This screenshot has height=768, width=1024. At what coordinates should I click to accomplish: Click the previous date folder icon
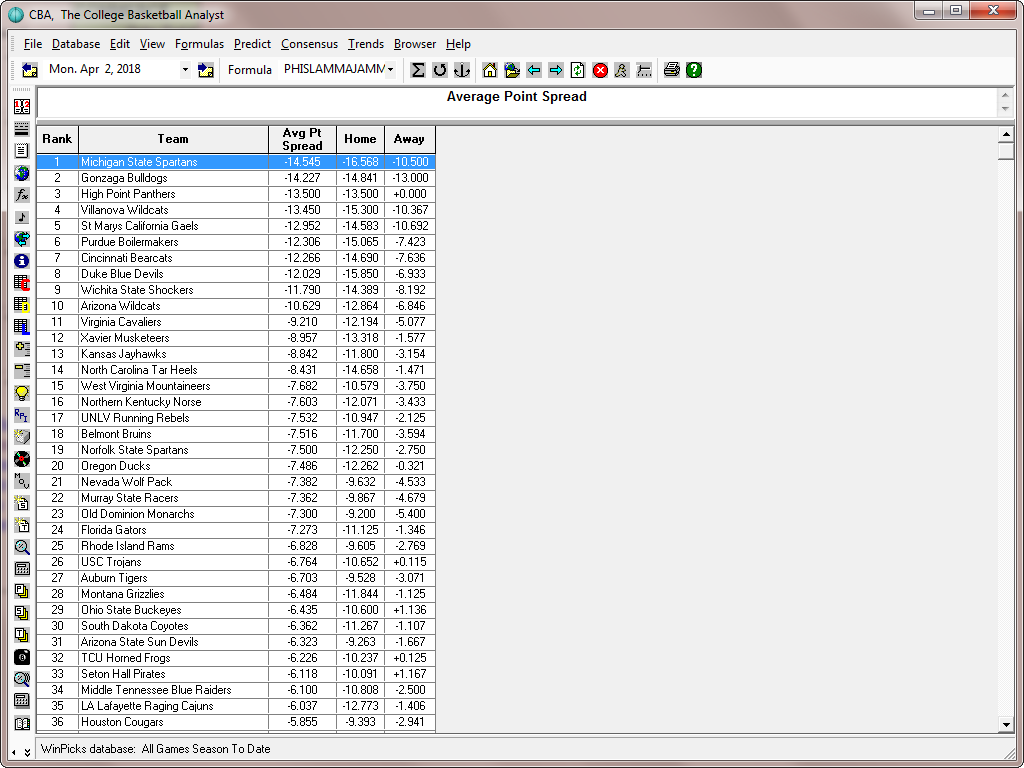[x=29, y=70]
